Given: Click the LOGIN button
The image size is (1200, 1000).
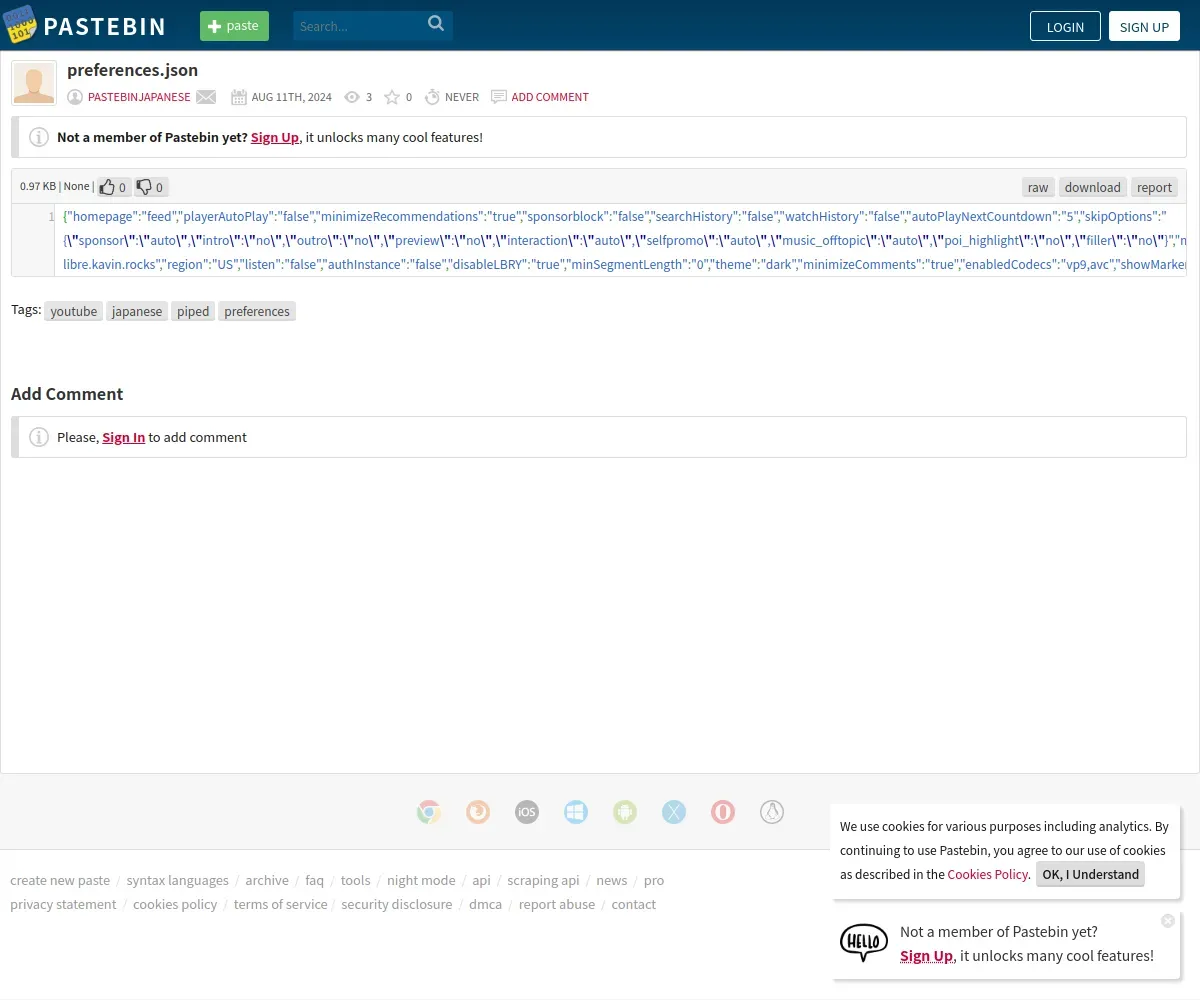Looking at the screenshot, I should tap(1065, 26).
